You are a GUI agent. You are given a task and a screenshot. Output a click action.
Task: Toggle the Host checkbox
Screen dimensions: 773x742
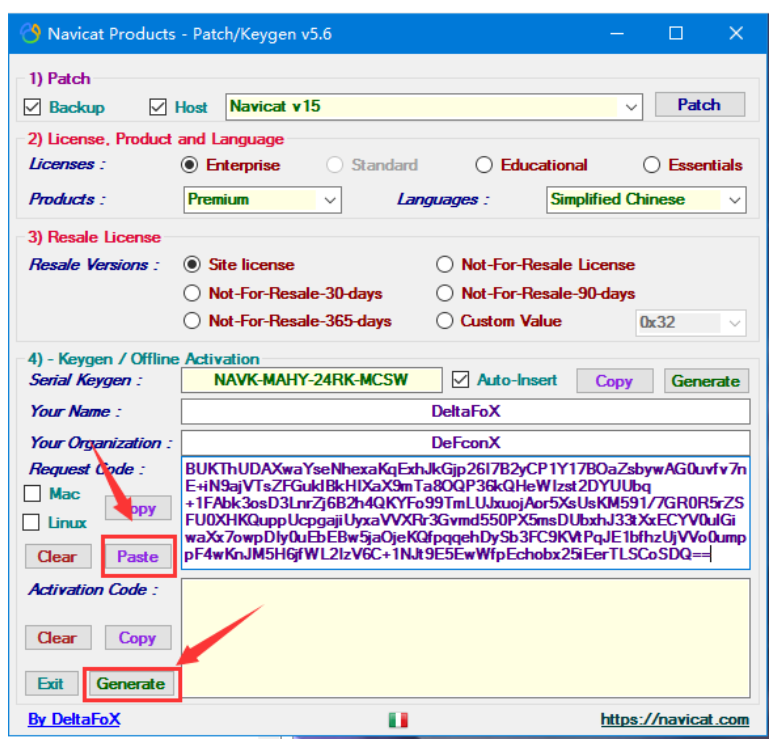(x=158, y=107)
